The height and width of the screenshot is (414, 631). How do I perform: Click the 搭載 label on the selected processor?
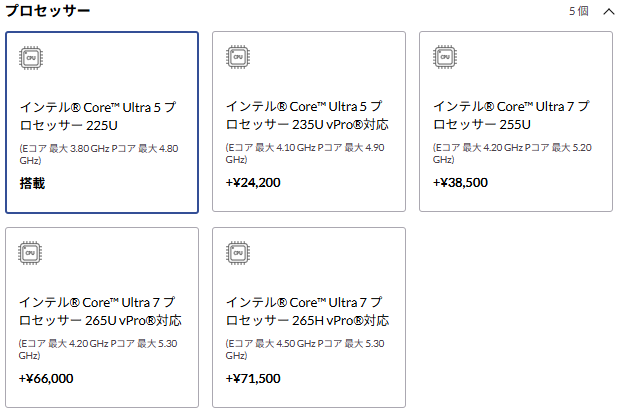[x=32, y=183]
